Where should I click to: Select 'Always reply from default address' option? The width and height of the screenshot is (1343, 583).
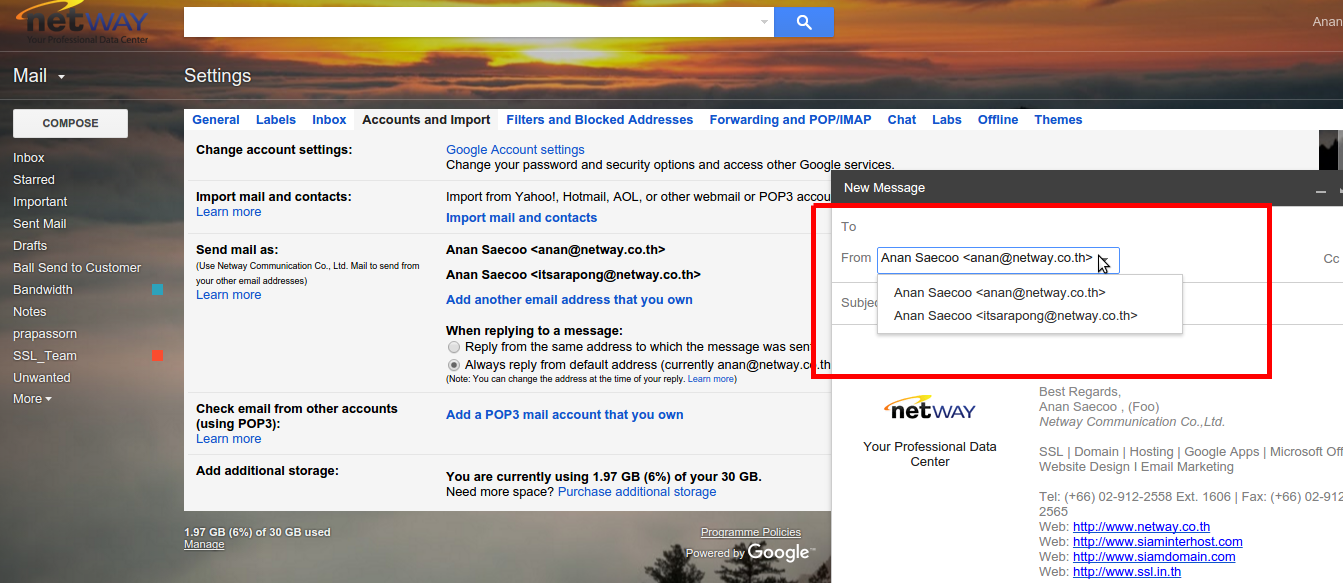tap(454, 366)
